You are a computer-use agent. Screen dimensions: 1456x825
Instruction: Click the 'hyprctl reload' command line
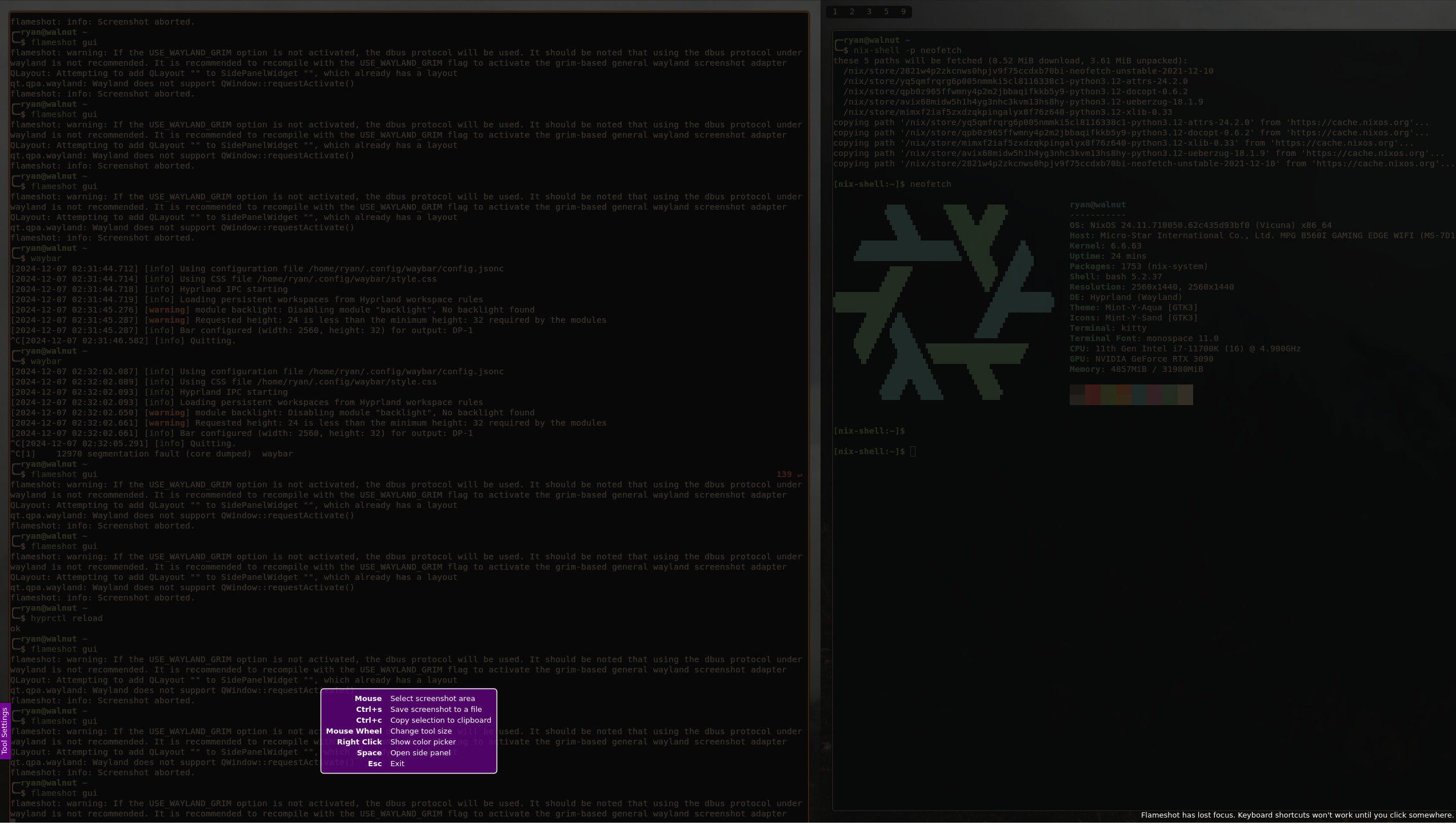[x=67, y=619]
